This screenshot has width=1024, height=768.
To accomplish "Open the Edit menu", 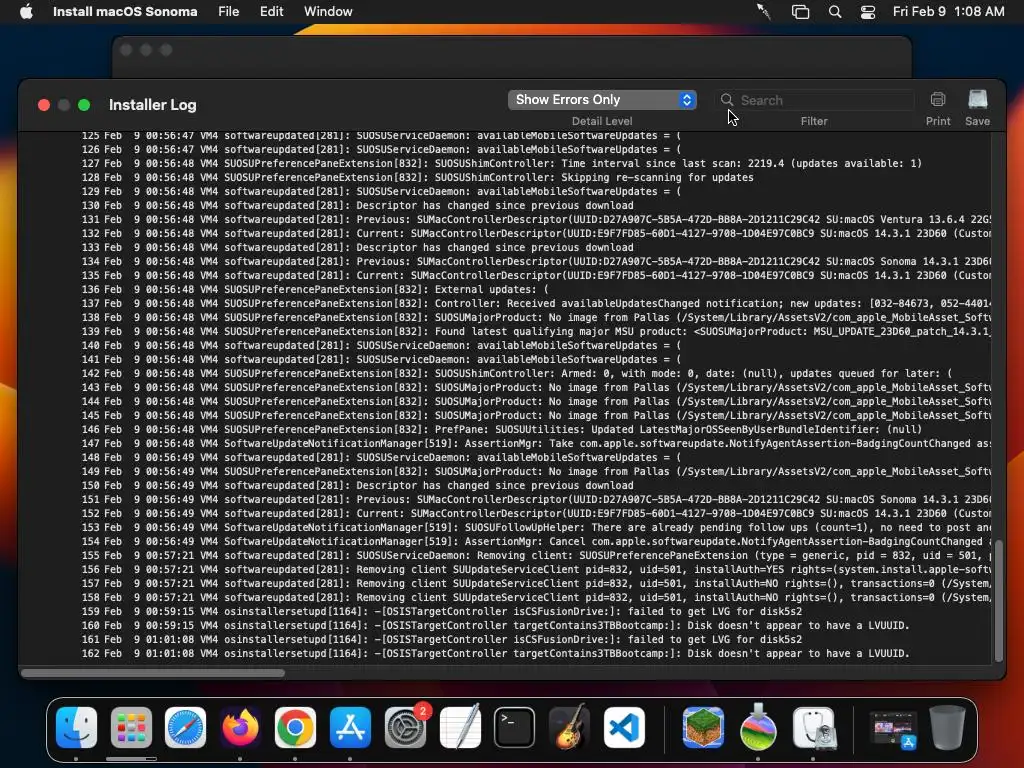I will pyautogui.click(x=272, y=12).
